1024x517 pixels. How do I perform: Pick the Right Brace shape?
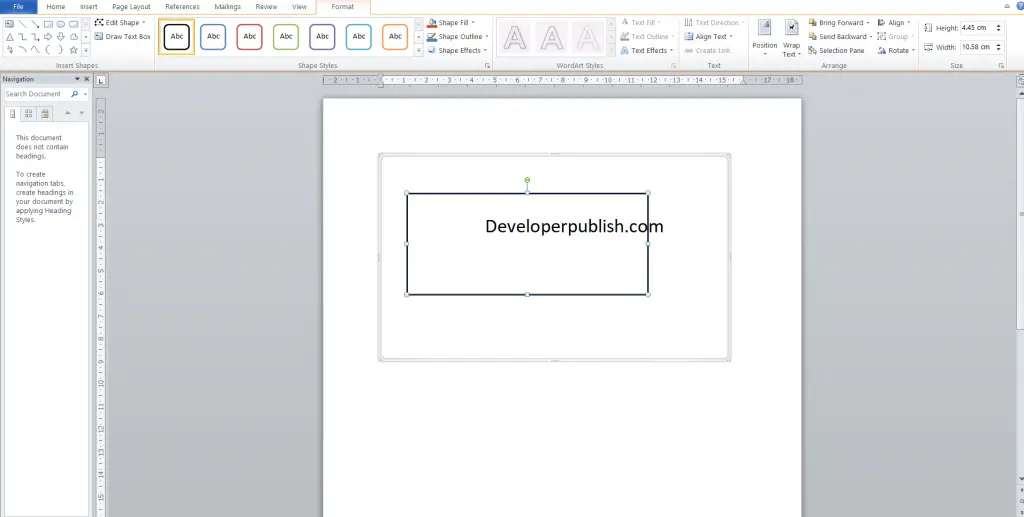[x=61, y=50]
